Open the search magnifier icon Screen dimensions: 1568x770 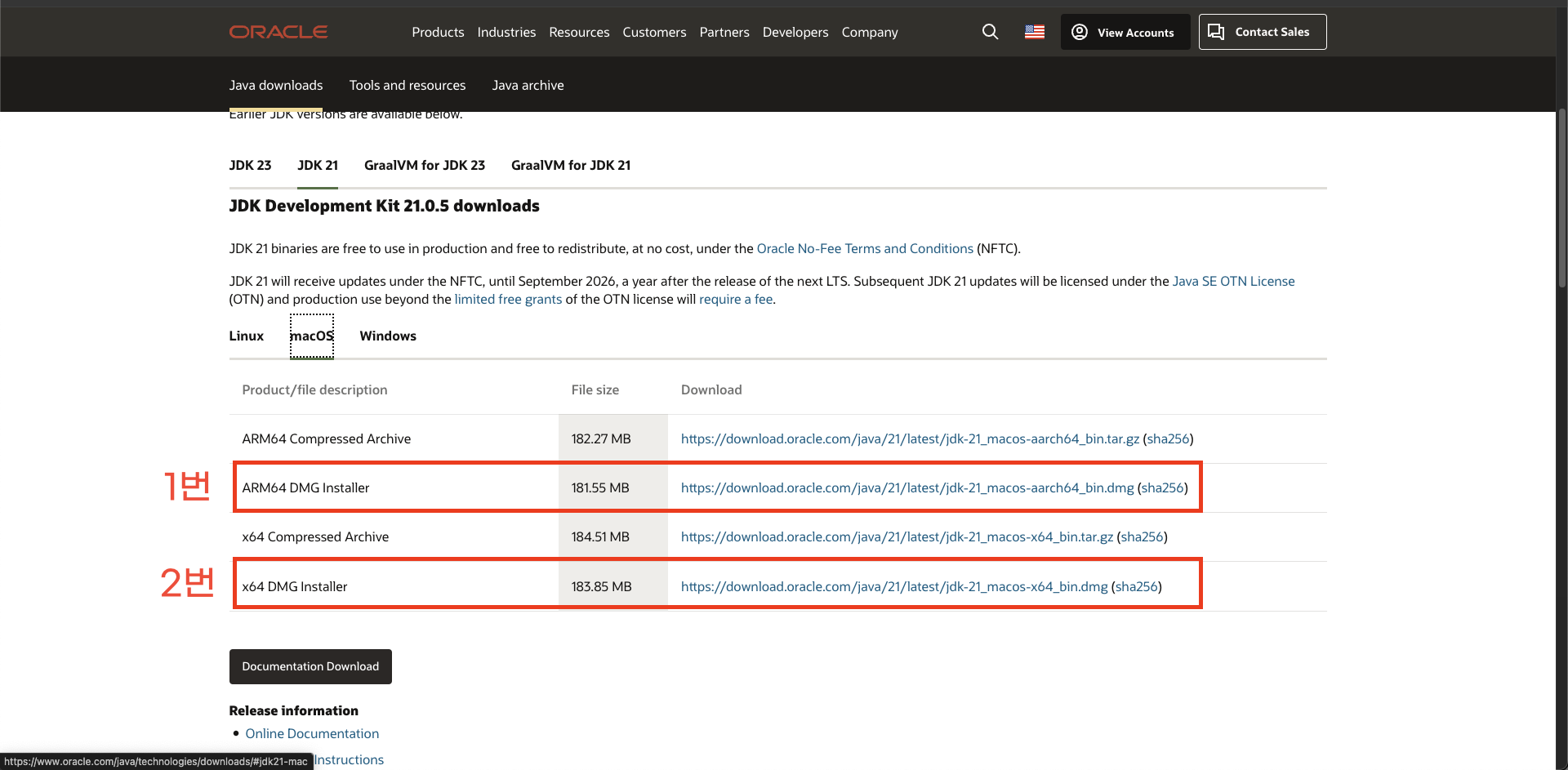pos(990,32)
